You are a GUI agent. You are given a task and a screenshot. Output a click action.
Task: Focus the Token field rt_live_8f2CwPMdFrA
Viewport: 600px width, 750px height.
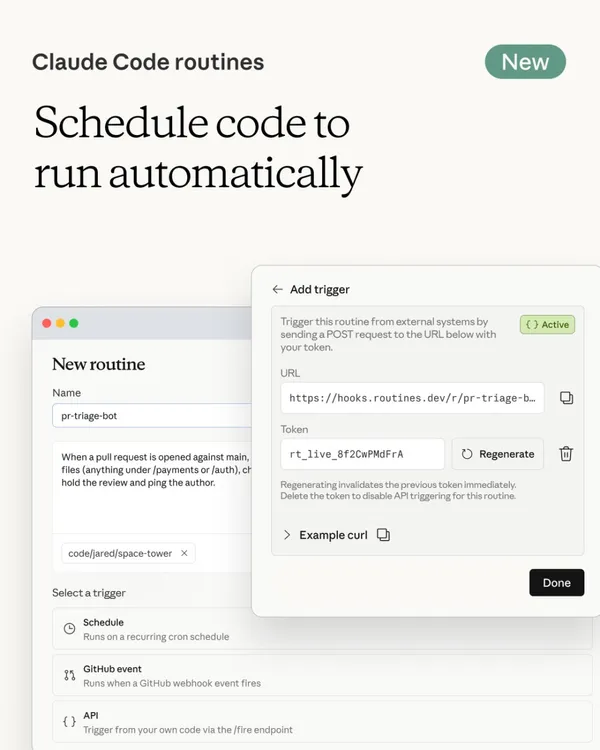(x=362, y=454)
